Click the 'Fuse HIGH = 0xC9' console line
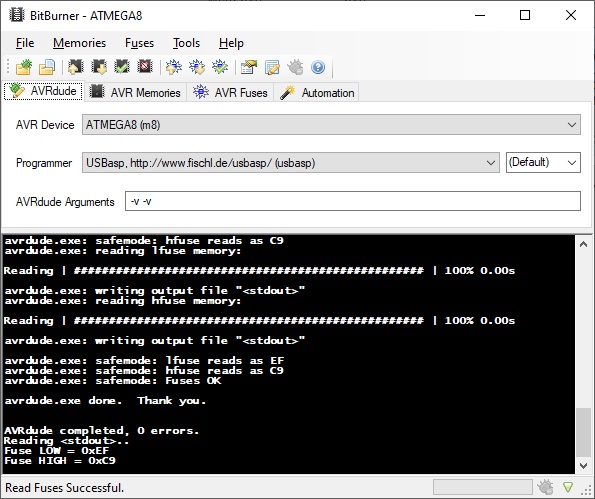 (x=60, y=461)
